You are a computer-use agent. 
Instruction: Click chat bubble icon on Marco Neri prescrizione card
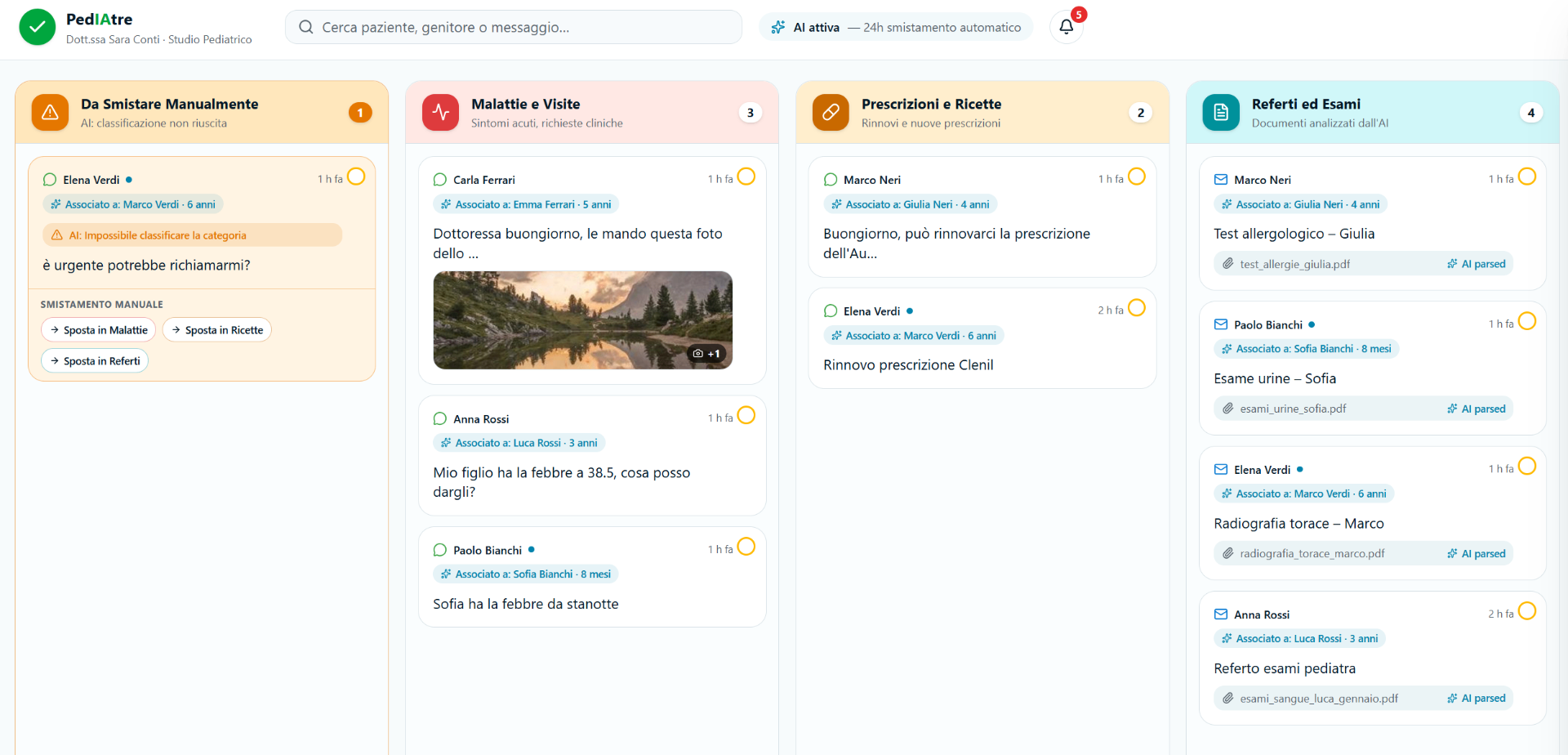click(x=831, y=180)
